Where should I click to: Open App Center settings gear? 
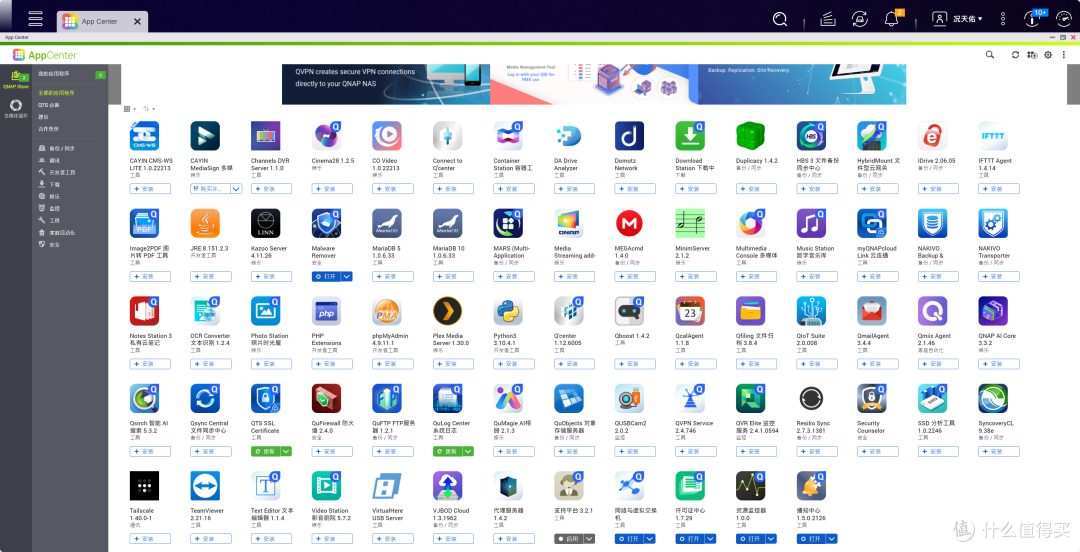(1048, 54)
